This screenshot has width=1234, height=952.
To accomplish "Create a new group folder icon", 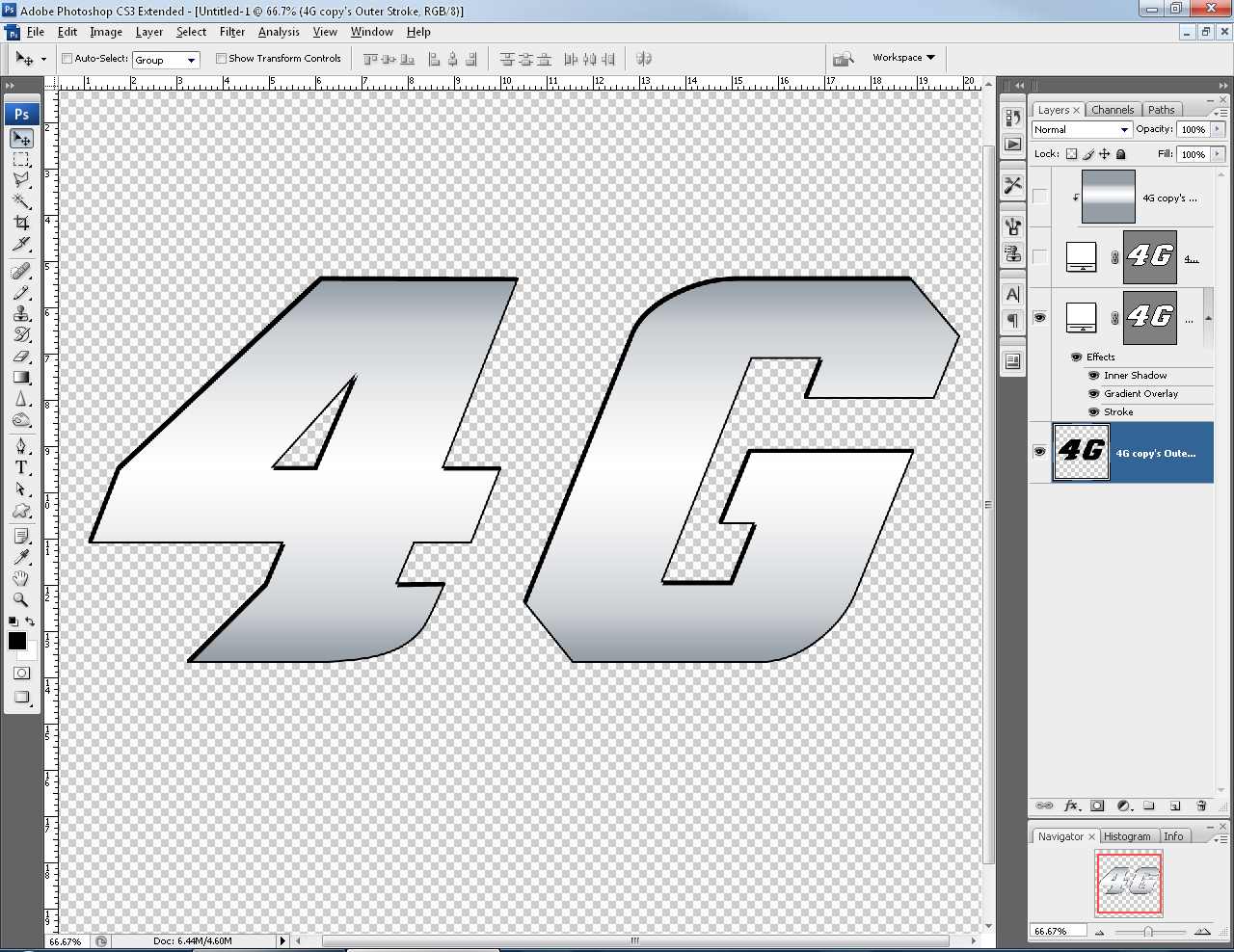I will pyautogui.click(x=1149, y=806).
